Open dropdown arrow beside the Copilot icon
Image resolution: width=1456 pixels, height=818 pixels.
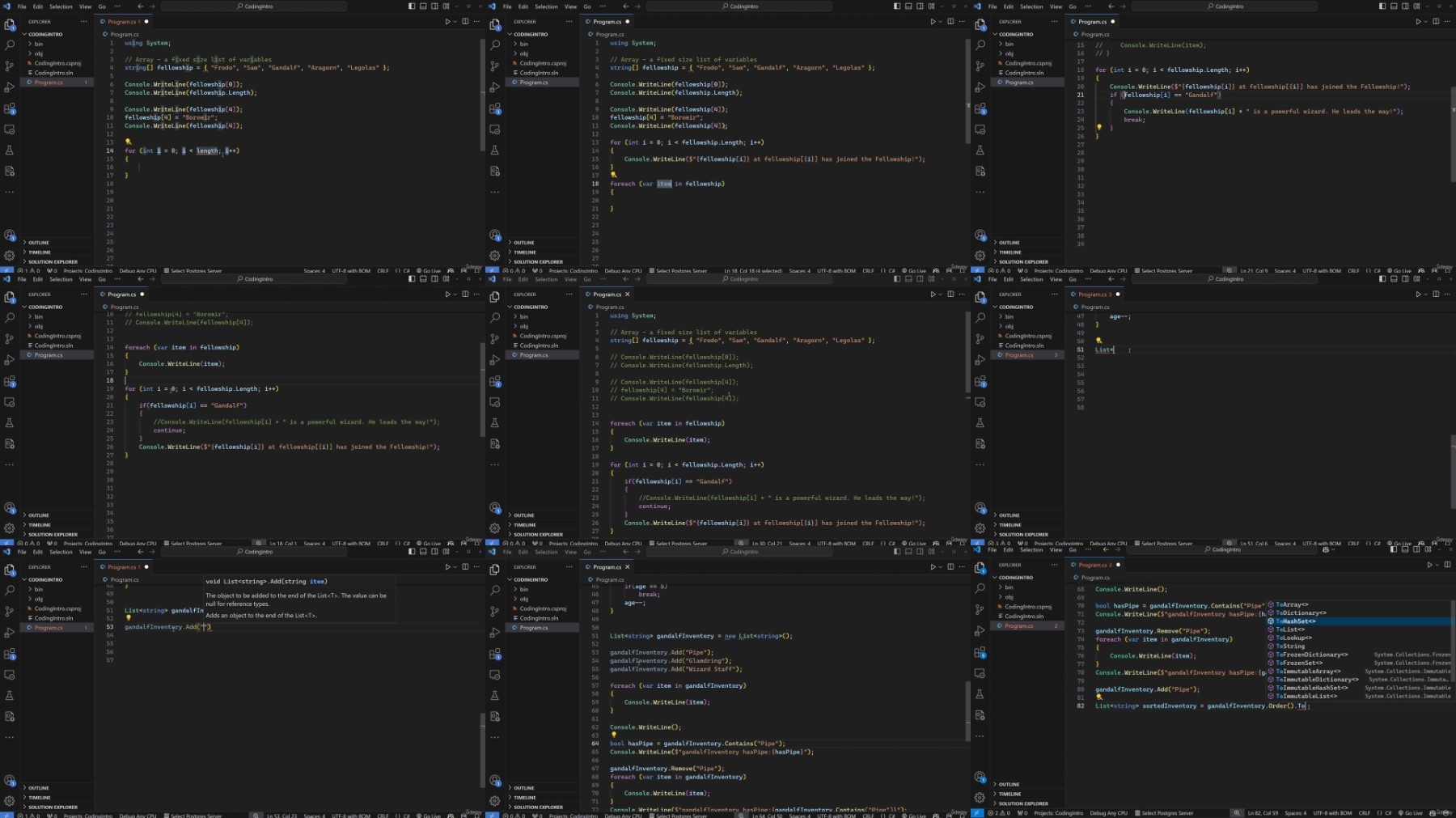pos(1335,549)
